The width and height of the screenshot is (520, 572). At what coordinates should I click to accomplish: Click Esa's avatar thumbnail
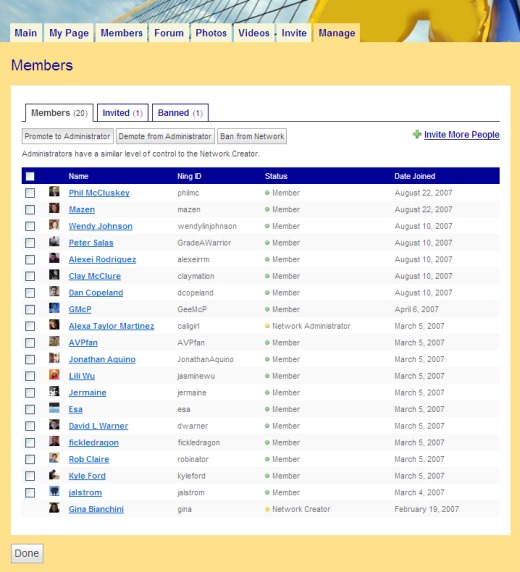tap(54, 408)
